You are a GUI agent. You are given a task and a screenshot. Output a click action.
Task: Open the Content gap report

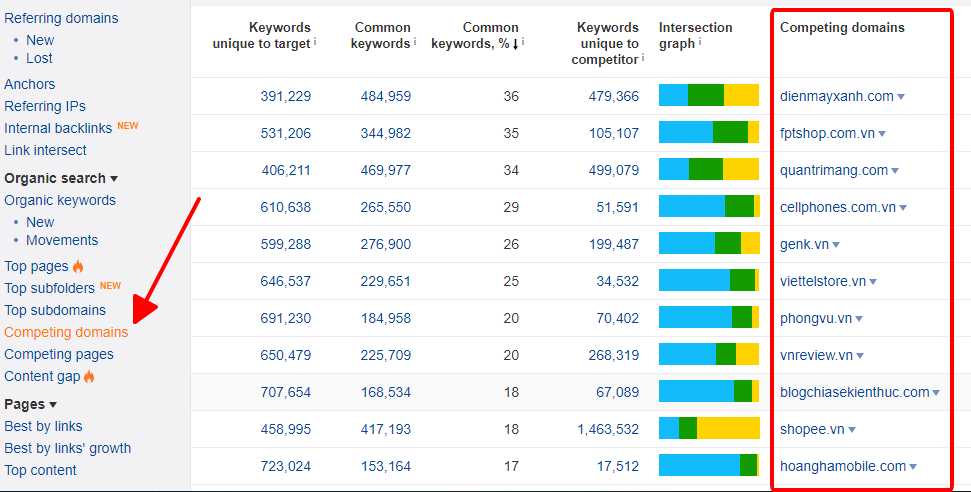pyautogui.click(x=42, y=377)
